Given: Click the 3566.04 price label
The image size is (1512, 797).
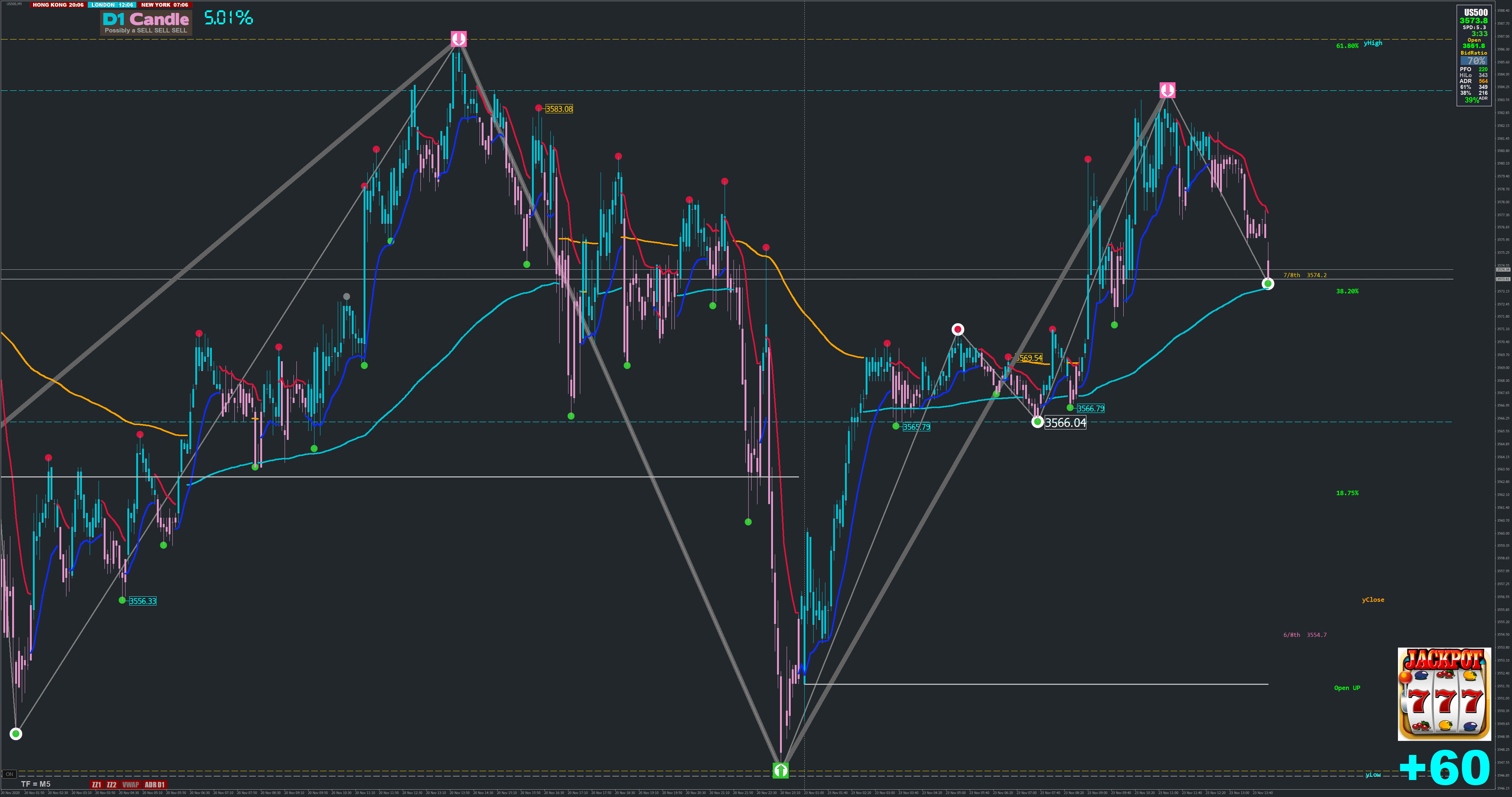Looking at the screenshot, I should 1065,422.
